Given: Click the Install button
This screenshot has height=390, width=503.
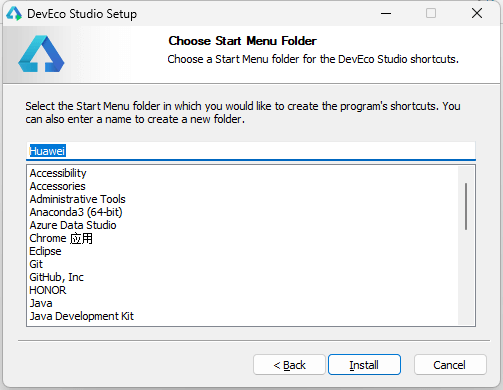Looking at the screenshot, I should 364,365.
